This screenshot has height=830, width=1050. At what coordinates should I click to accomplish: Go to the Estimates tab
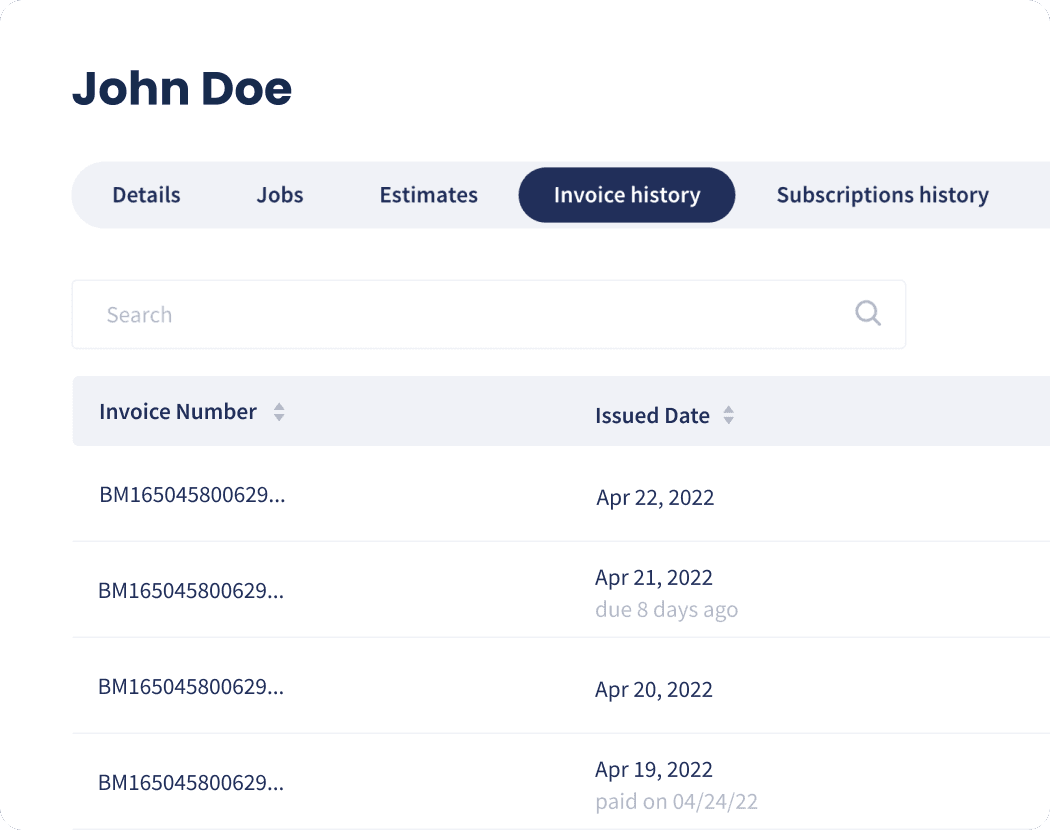(429, 195)
